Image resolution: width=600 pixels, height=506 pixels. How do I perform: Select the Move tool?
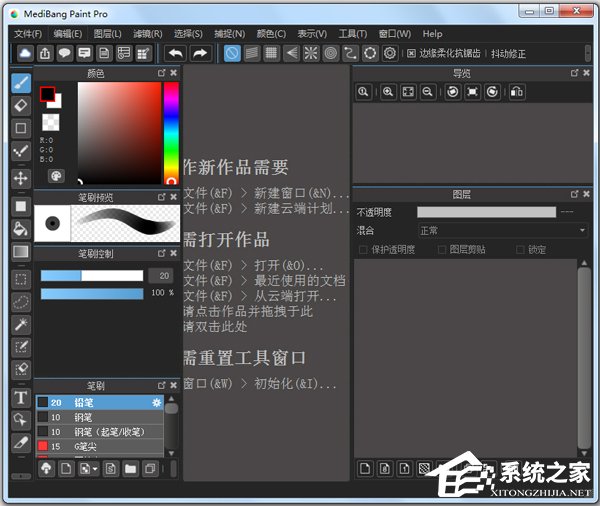click(20, 178)
